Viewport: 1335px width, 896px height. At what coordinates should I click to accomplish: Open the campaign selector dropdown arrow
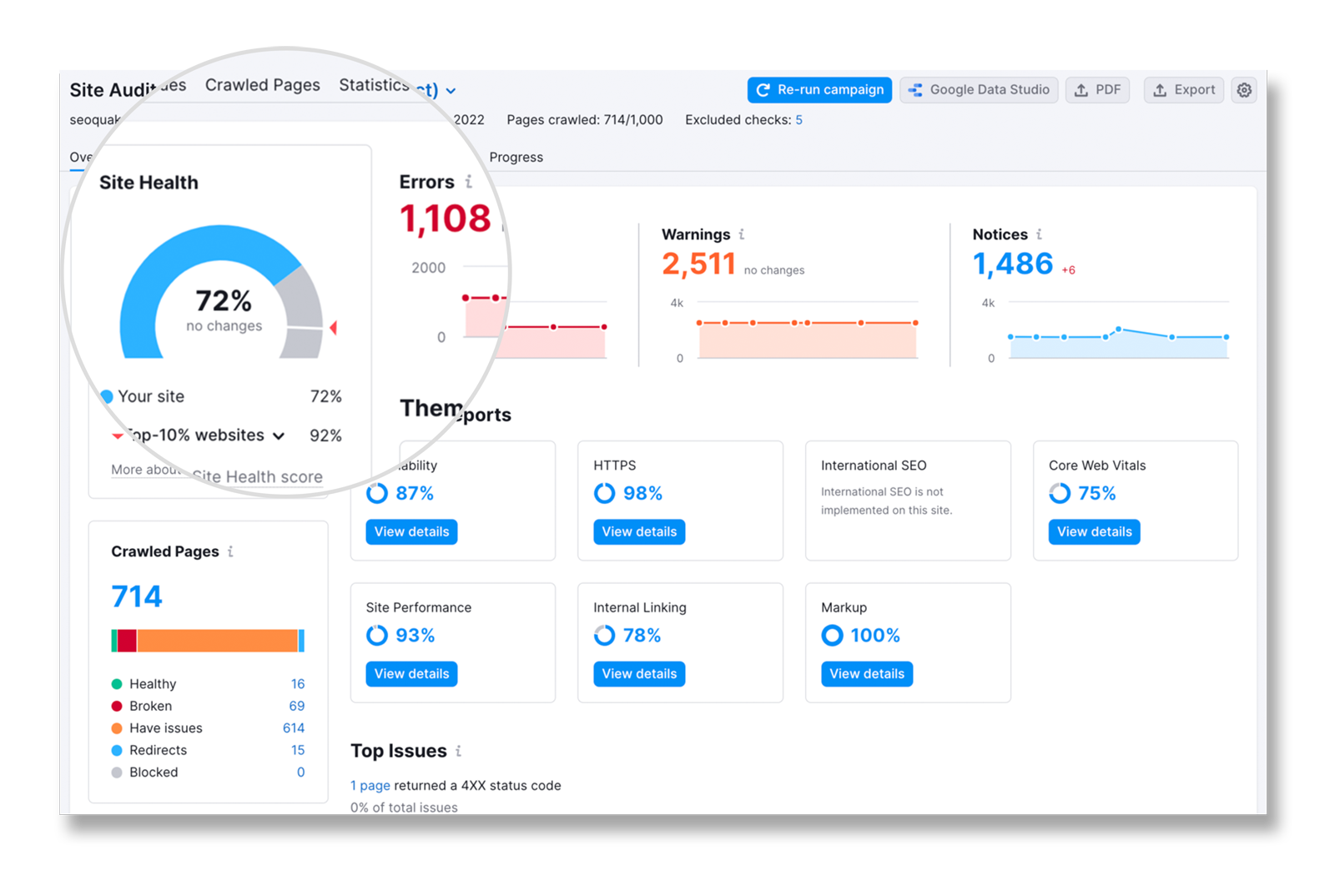point(451,91)
